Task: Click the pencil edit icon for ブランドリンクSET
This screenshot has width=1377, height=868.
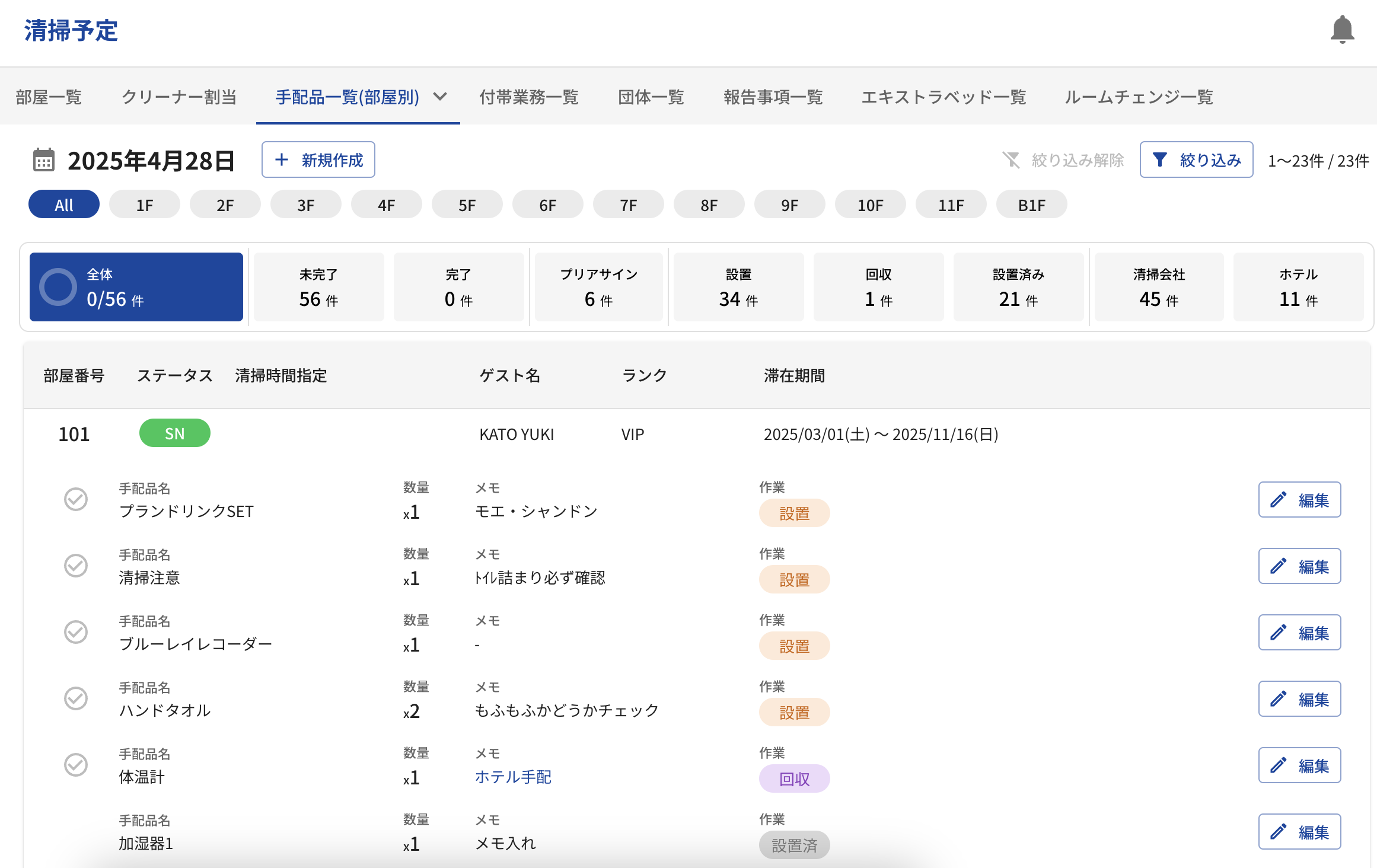Action: point(1279,499)
